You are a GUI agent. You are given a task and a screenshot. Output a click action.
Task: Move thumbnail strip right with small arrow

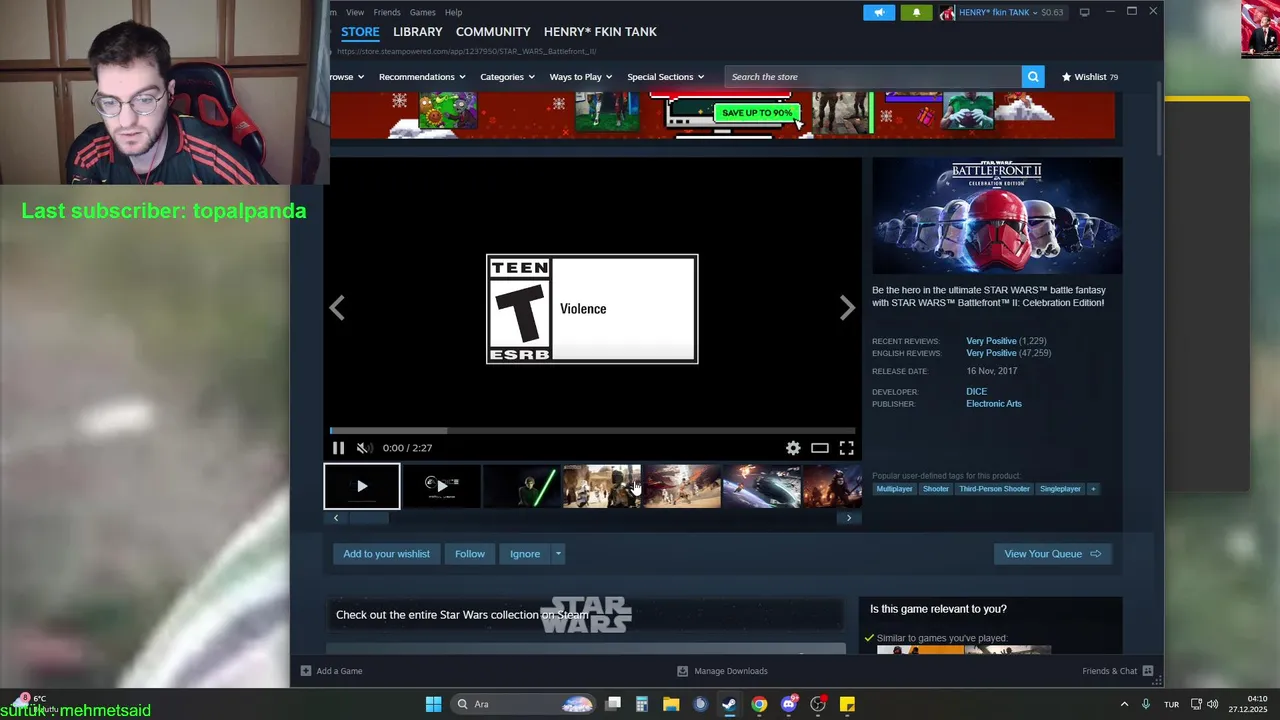(849, 518)
